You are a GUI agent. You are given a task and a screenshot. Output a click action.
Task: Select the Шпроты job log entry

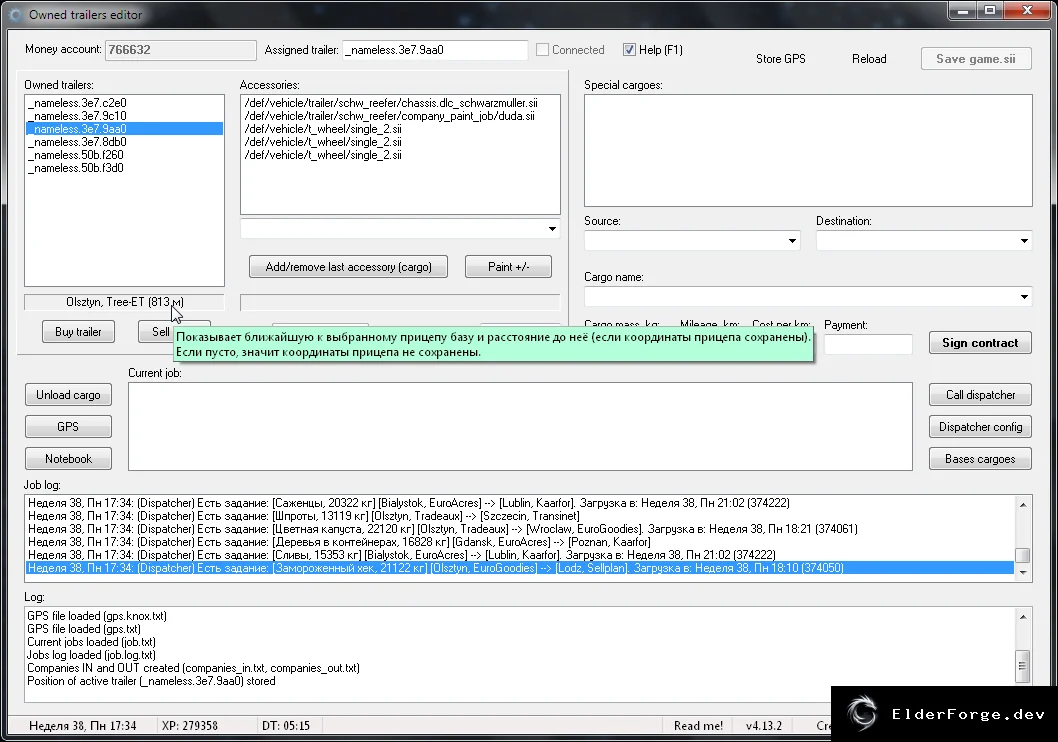pyautogui.click(x=520, y=516)
